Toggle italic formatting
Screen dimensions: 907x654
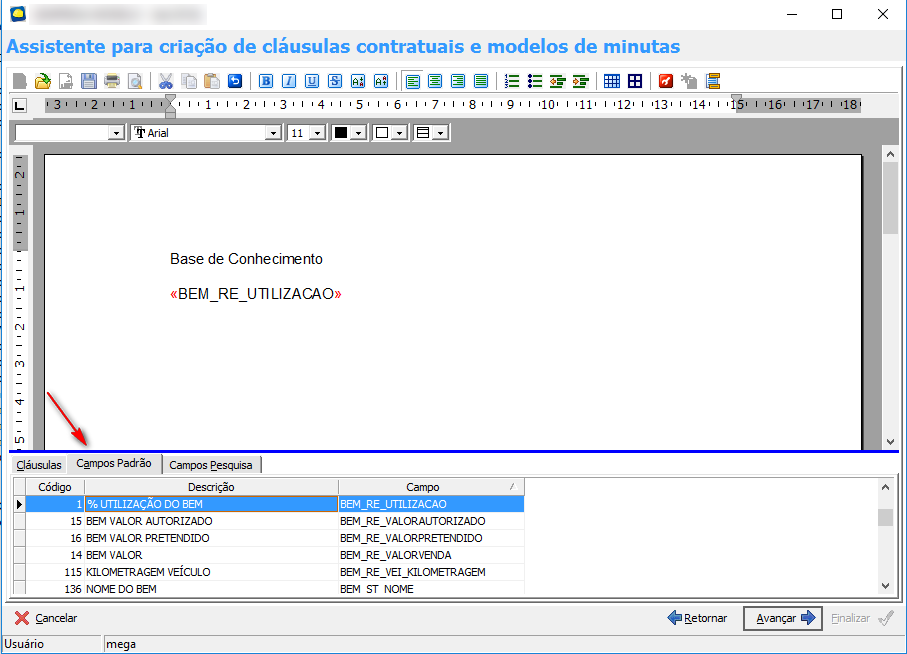point(289,81)
